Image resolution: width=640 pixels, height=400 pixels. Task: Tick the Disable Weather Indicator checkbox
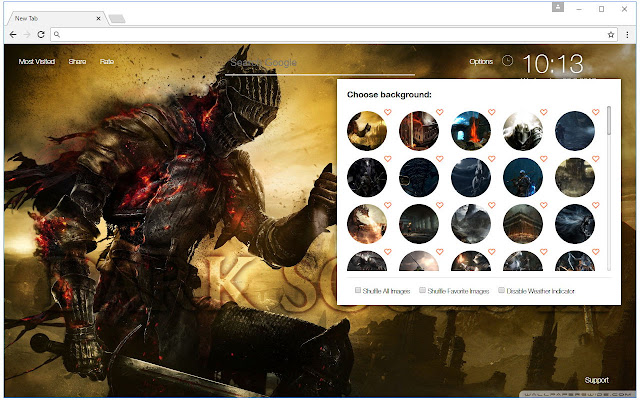pyautogui.click(x=501, y=290)
